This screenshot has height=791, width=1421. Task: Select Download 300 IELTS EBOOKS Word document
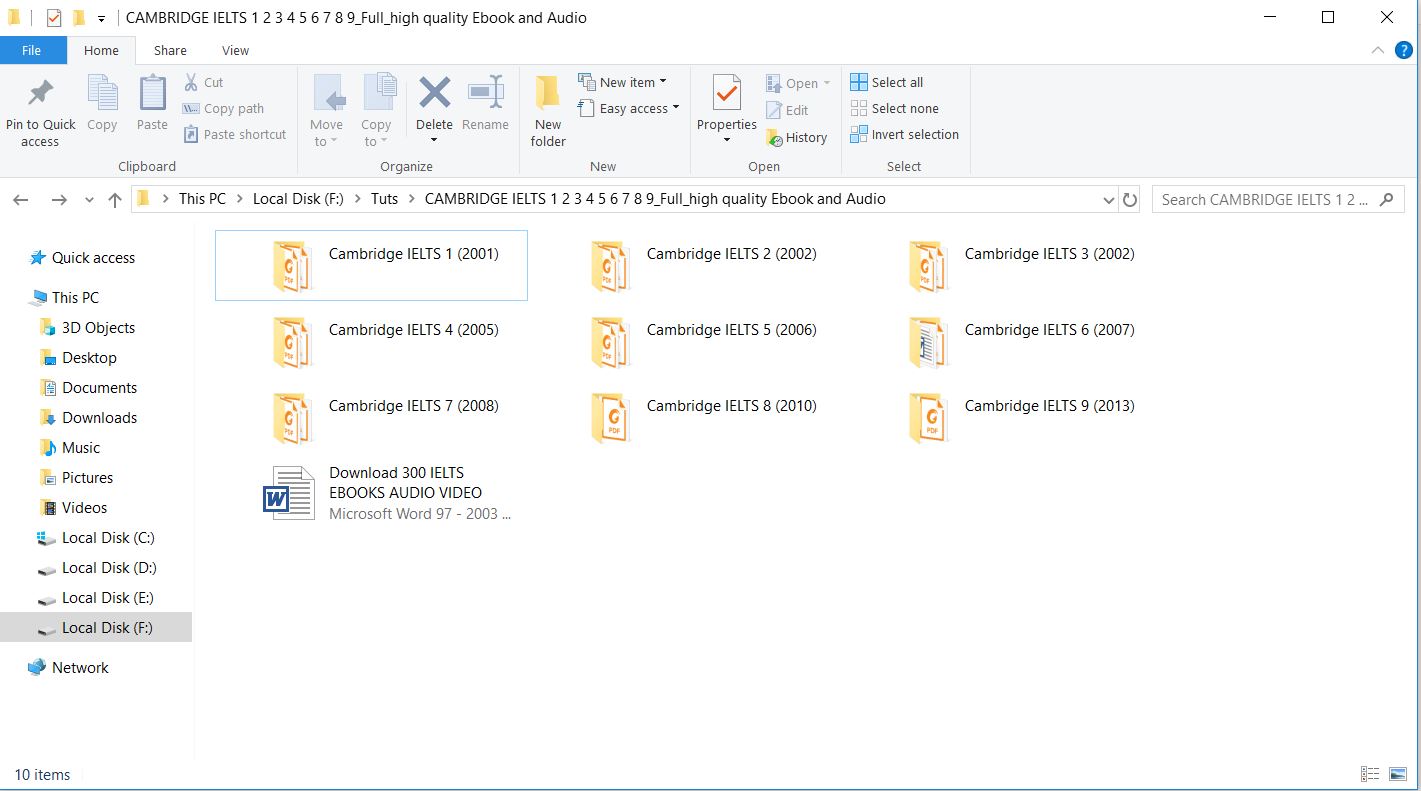click(371, 493)
